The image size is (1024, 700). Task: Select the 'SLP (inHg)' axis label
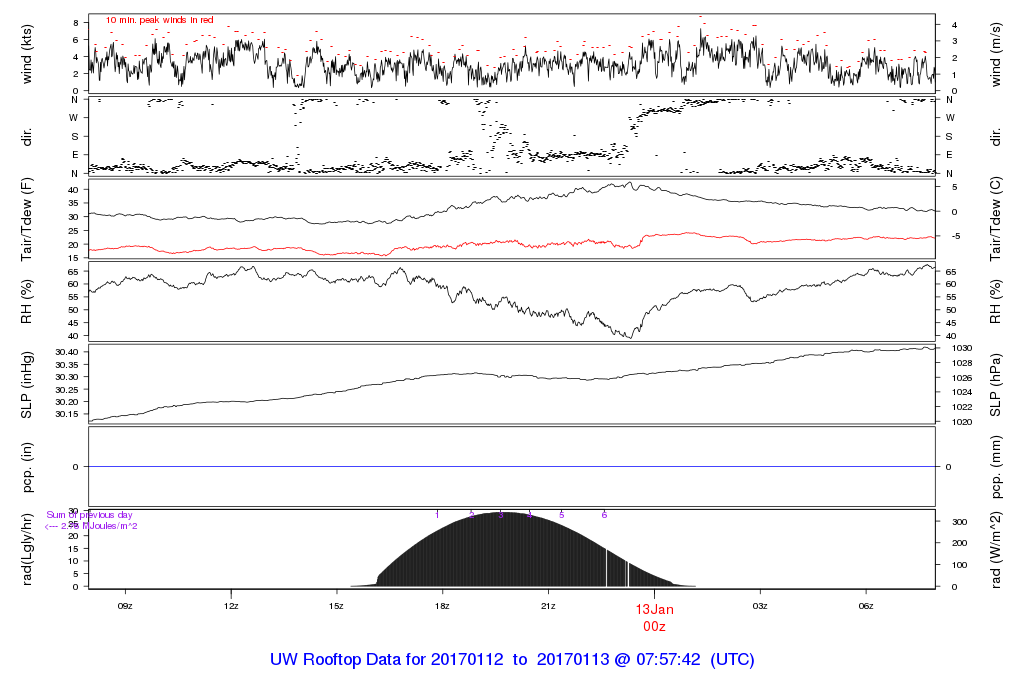point(27,385)
